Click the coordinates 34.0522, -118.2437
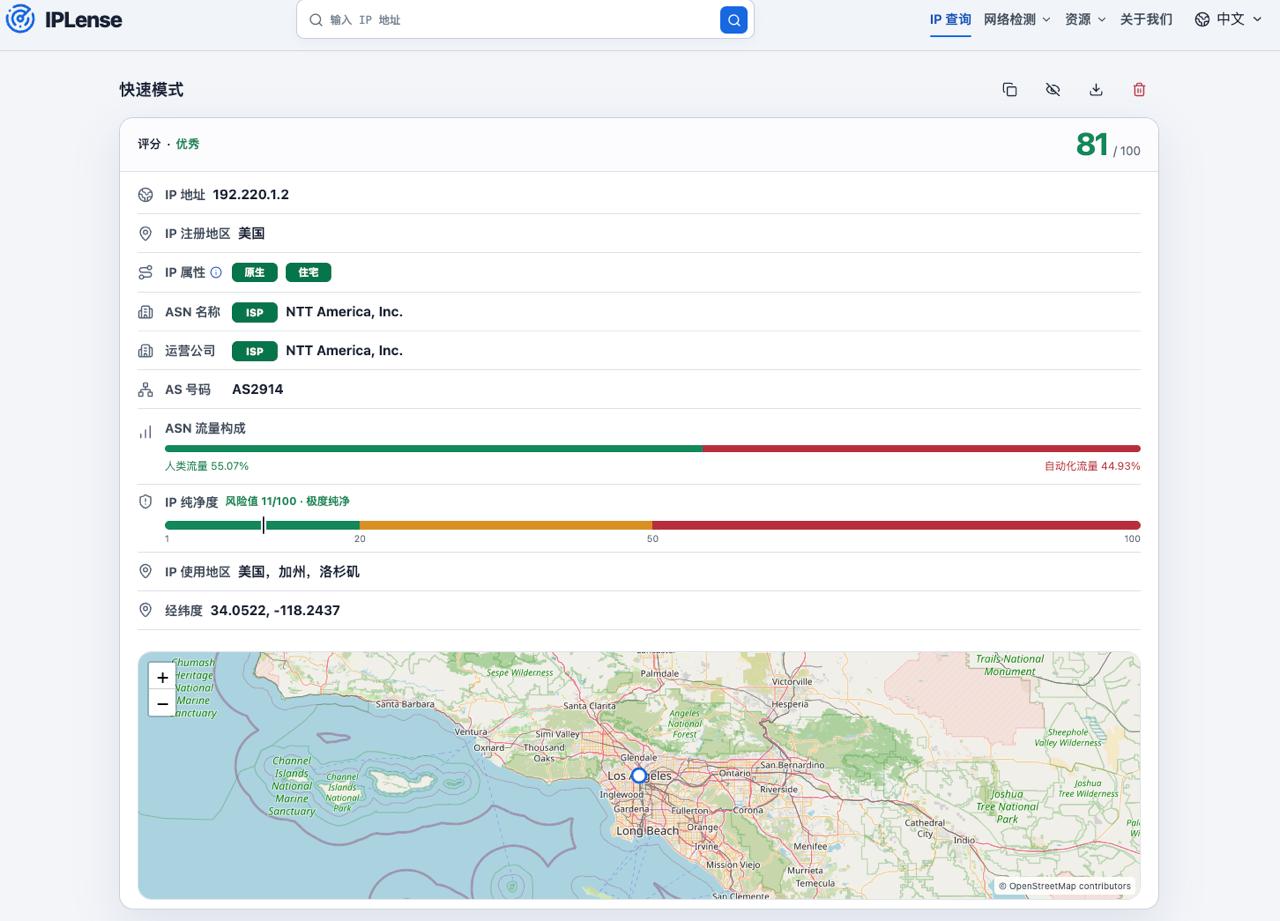 pyautogui.click(x=275, y=610)
